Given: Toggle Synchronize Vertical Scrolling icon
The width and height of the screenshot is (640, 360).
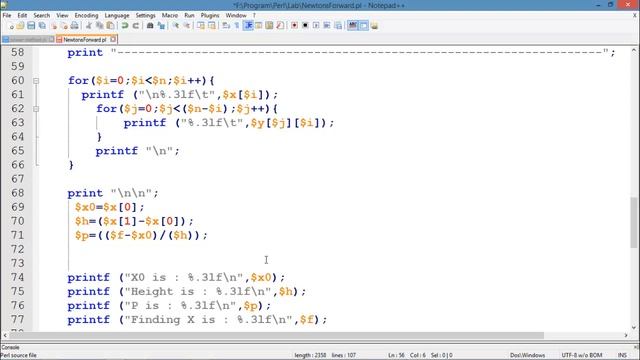Looking at the screenshot, I should [x=201, y=26].
